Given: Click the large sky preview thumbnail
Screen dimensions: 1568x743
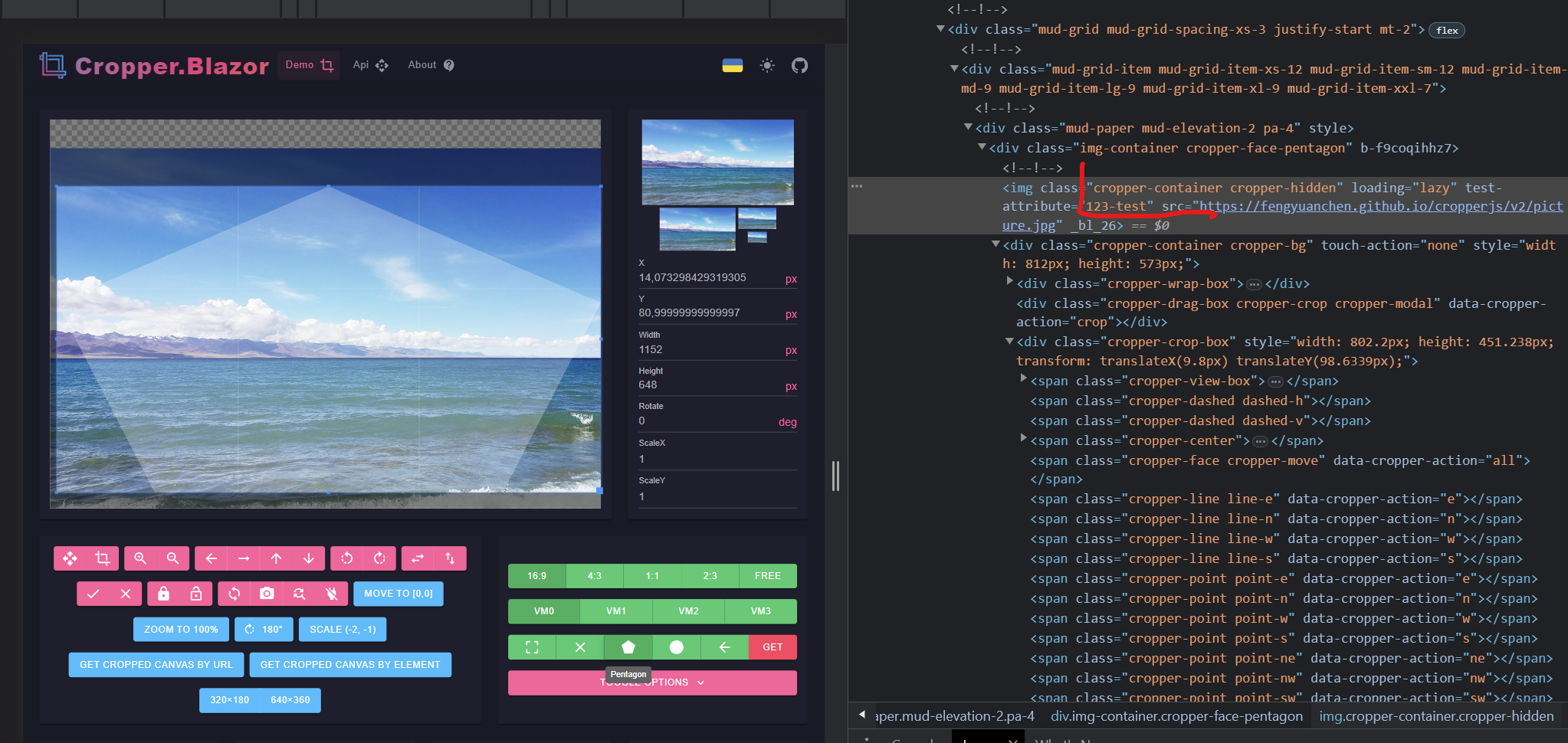Looking at the screenshot, I should pos(717,162).
